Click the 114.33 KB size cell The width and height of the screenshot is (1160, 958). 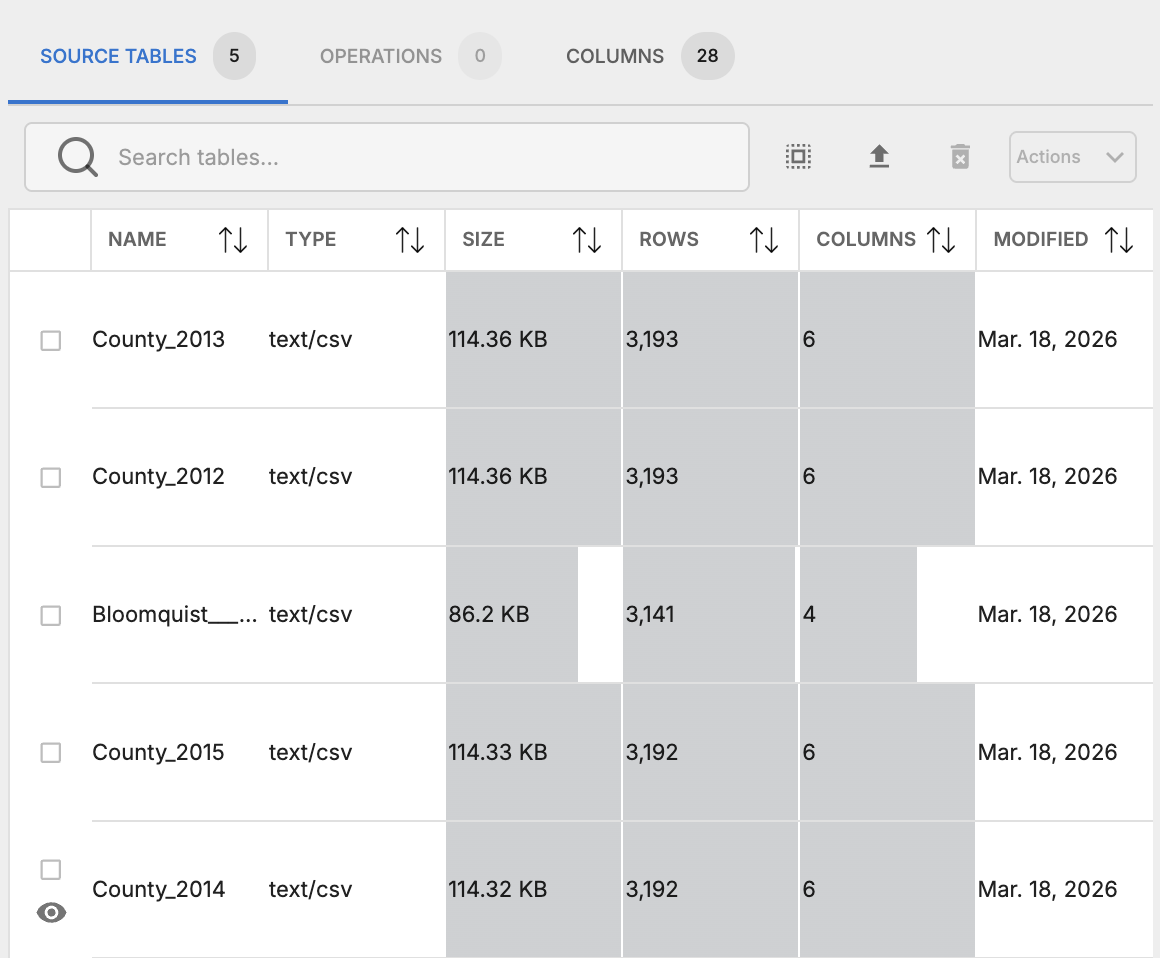pos(533,752)
